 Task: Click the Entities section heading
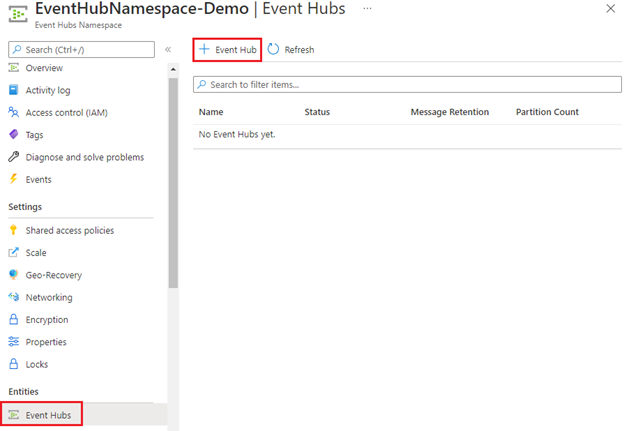click(x=23, y=391)
